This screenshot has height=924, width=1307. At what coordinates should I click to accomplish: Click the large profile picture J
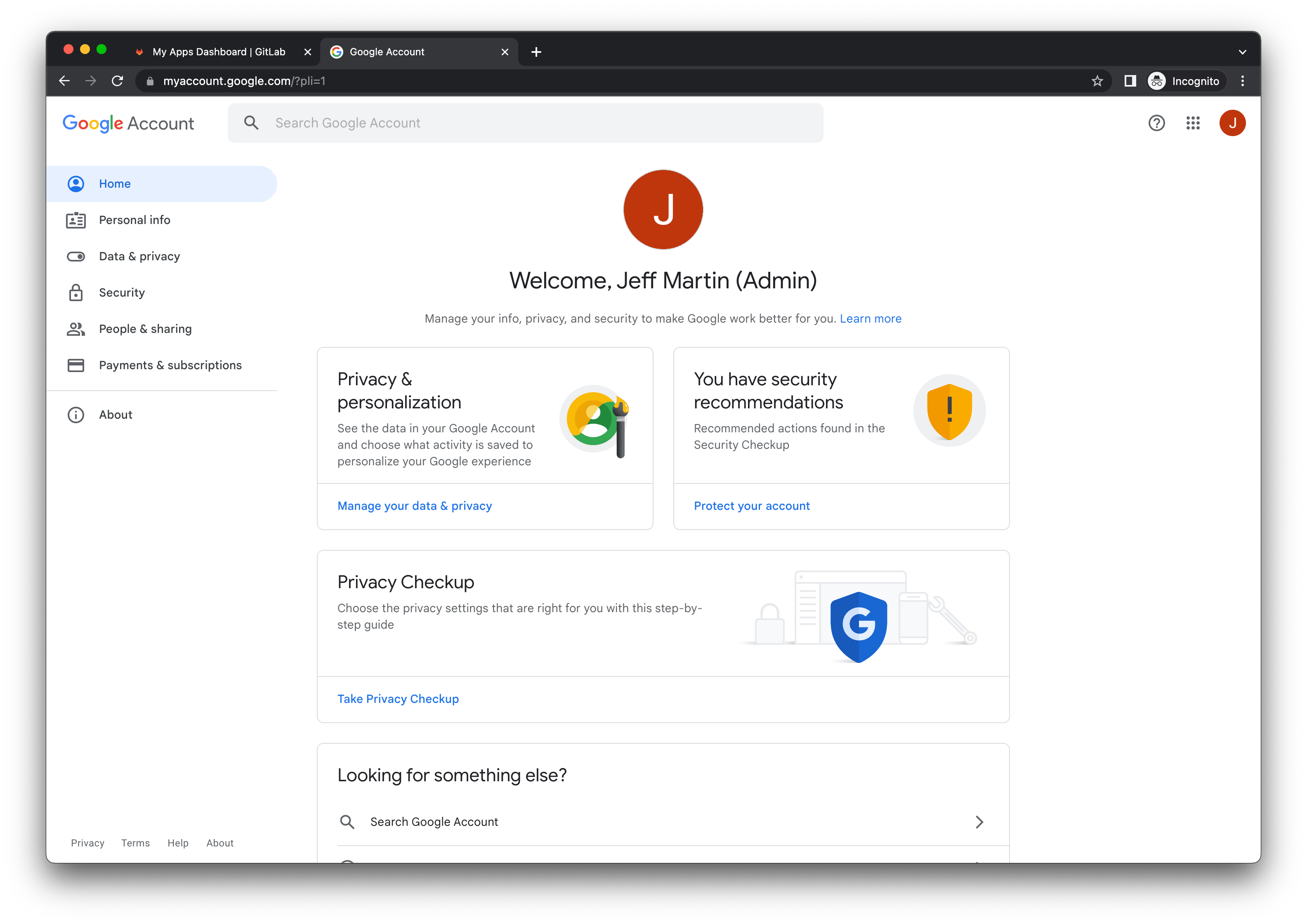tap(663, 210)
